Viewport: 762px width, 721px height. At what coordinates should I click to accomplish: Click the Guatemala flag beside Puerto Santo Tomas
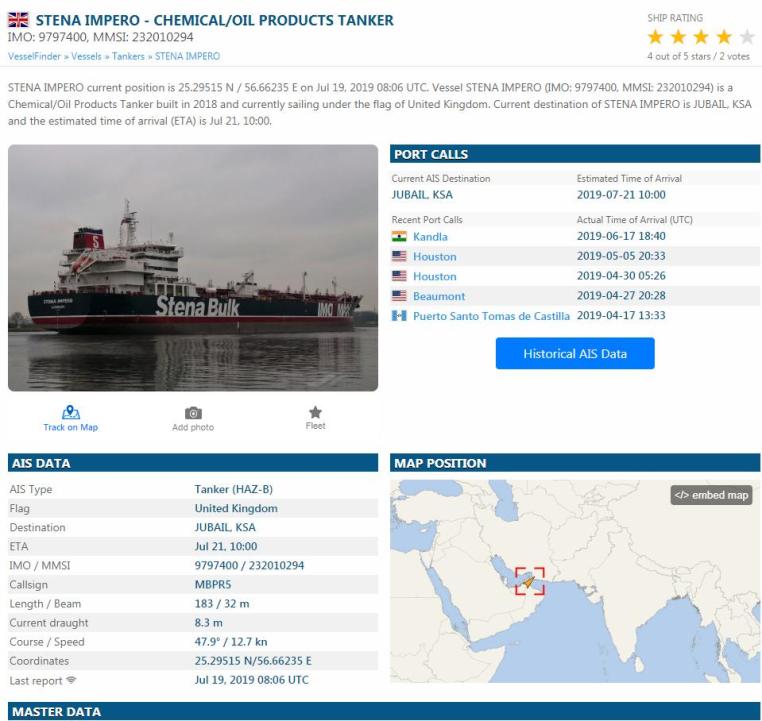(399, 316)
